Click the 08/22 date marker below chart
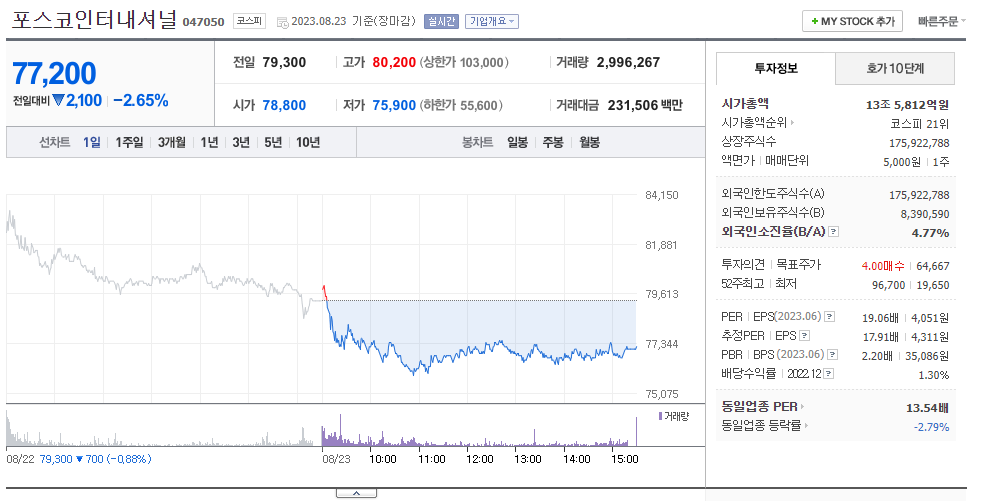 [20, 459]
